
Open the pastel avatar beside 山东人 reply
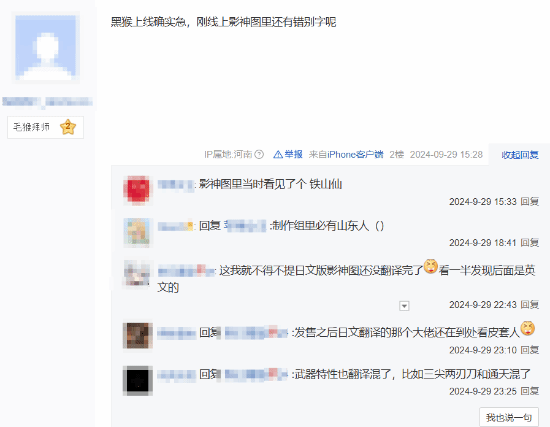point(138,232)
